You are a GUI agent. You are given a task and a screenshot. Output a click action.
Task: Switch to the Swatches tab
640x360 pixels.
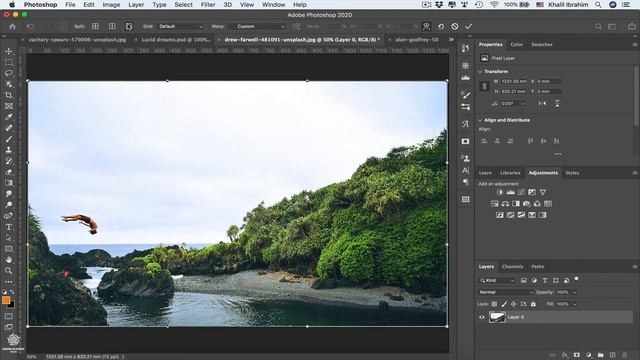click(542, 44)
